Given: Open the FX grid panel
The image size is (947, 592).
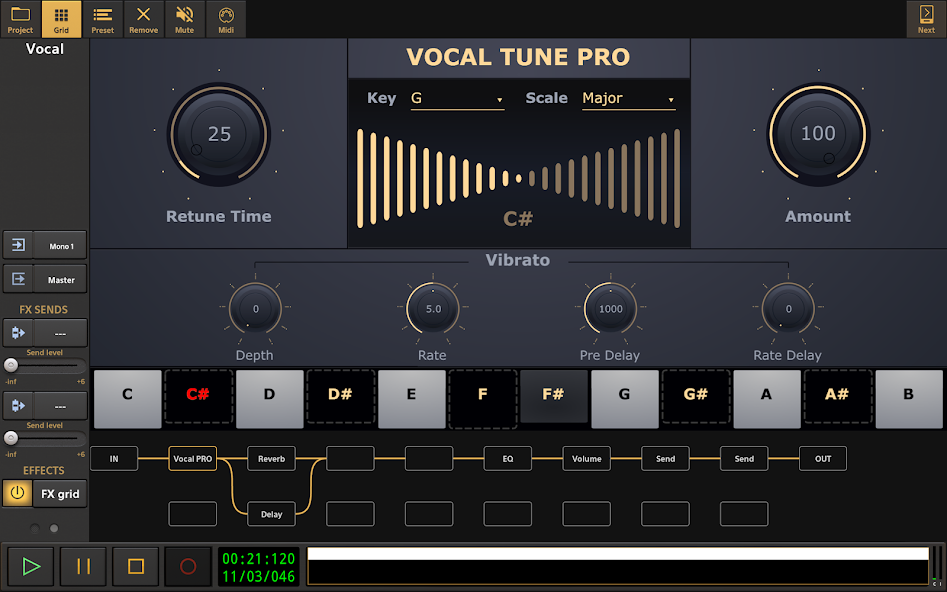Looking at the screenshot, I should coord(59,493).
